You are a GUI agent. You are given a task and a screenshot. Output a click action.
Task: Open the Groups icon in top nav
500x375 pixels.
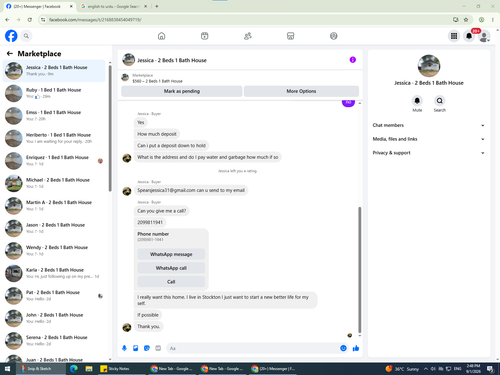[x=334, y=36]
